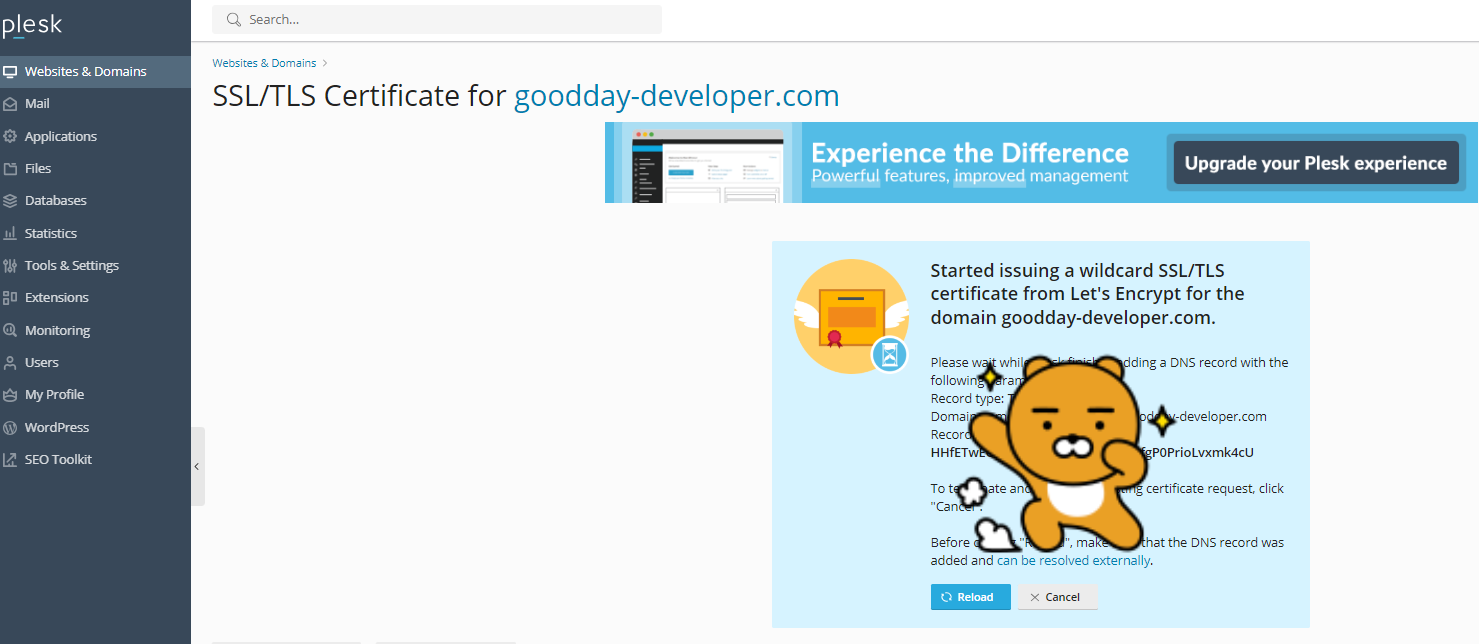Click the Files folder icon
This screenshot has height=644, width=1479.
click(x=10, y=169)
